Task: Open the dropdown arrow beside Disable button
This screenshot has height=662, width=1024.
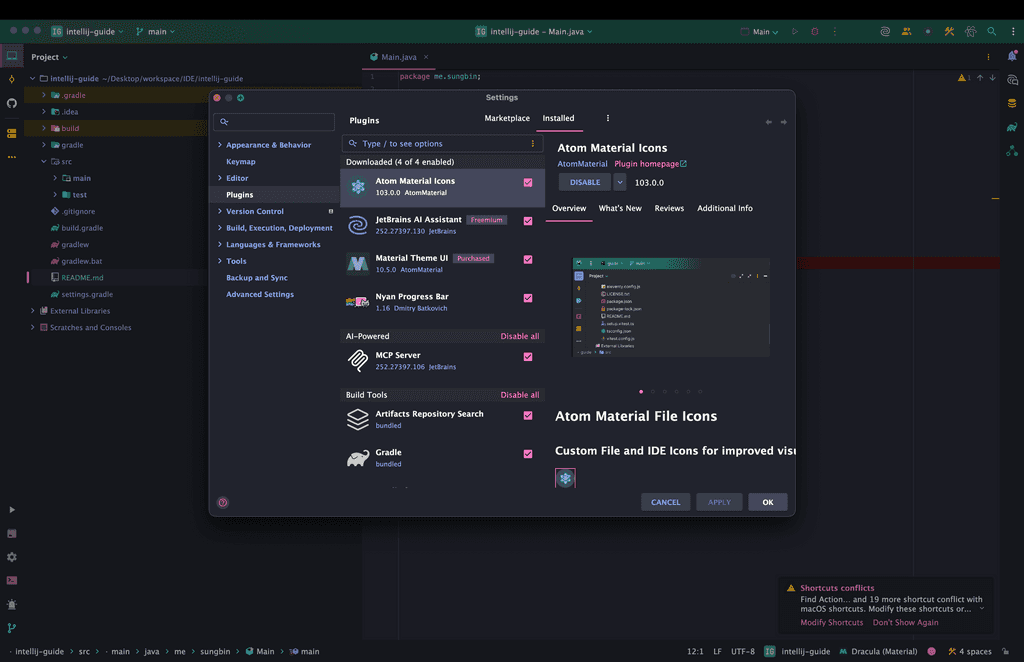Action: (620, 182)
